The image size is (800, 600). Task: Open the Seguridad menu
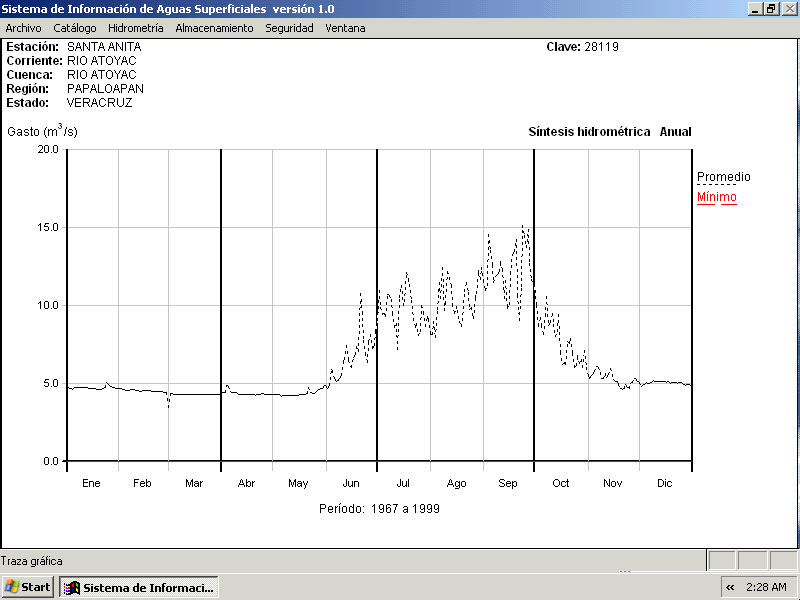click(289, 28)
